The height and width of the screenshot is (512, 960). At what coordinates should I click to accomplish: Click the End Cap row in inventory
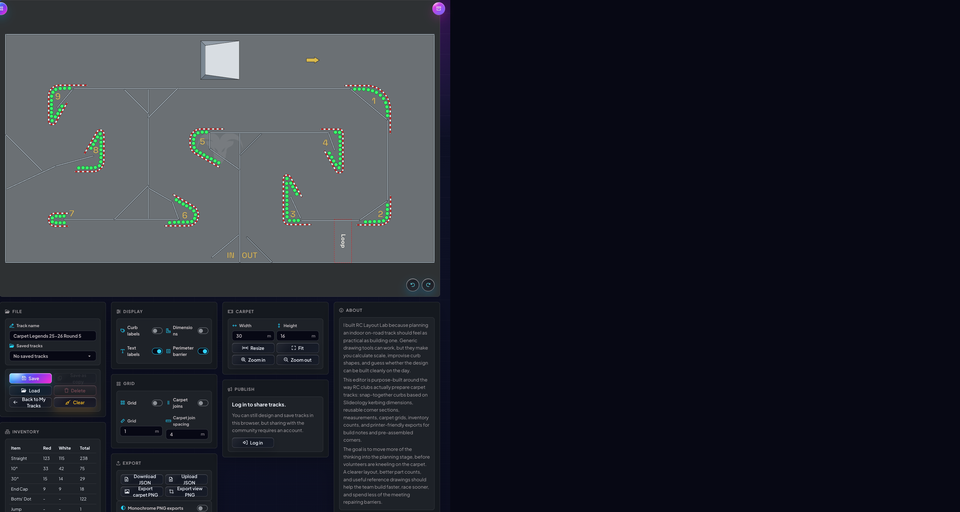coord(53,489)
